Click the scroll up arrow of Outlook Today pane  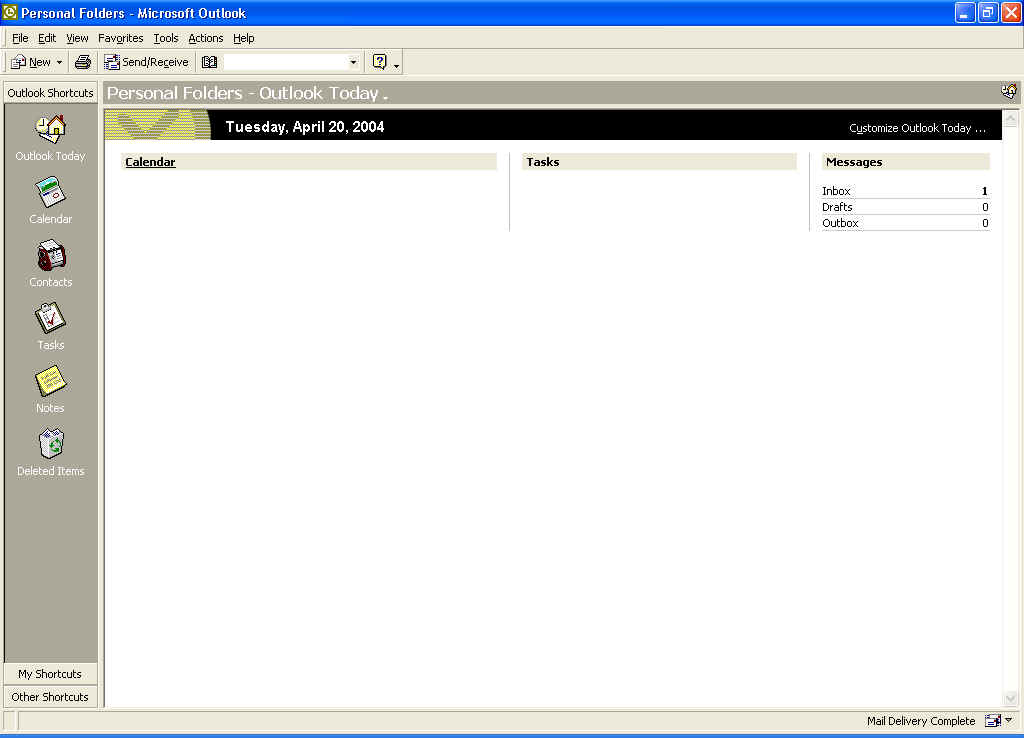click(x=1010, y=119)
